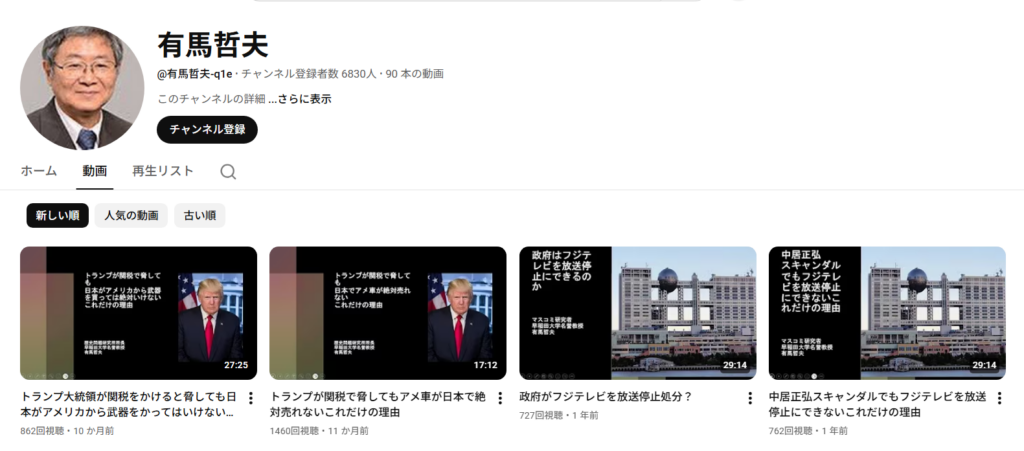Expand channel description with さらに表示
The image size is (1024, 451).
pos(299,99)
